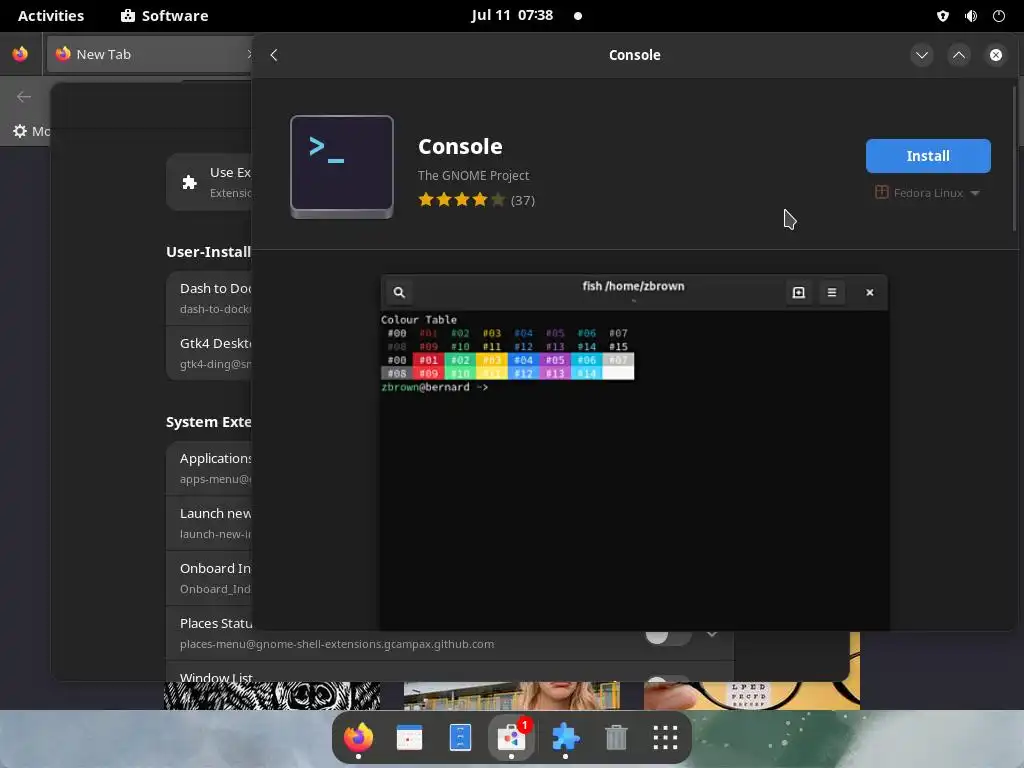The height and width of the screenshot is (768, 1024).
Task: Click The GNOME Project developer text
Action: tap(473, 175)
